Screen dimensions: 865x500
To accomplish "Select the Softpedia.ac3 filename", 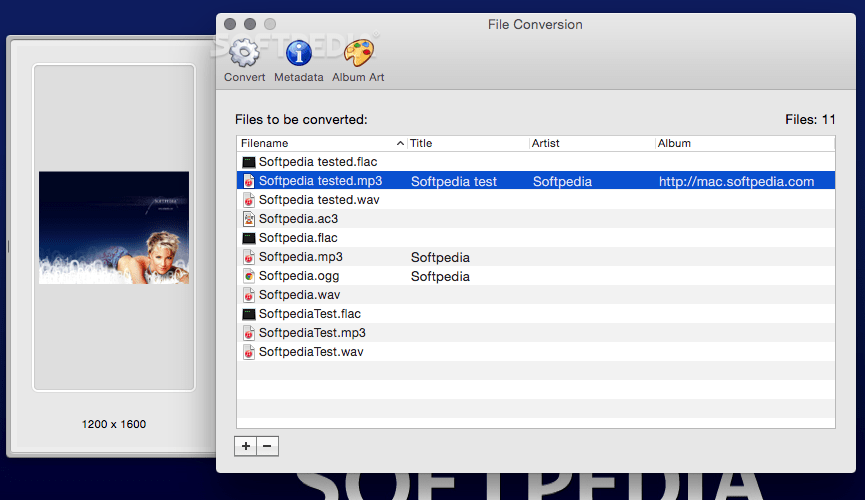I will point(298,219).
